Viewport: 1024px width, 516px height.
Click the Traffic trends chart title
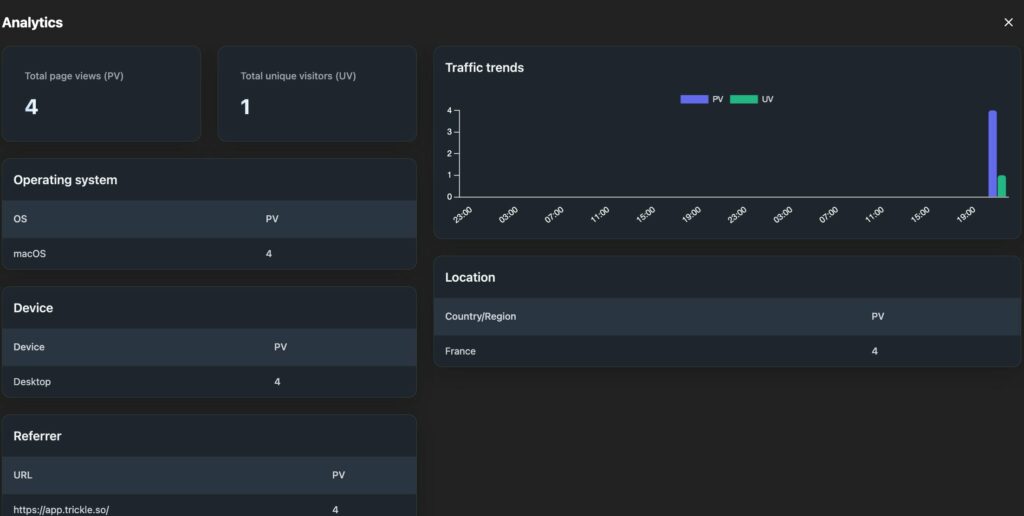tap(484, 68)
